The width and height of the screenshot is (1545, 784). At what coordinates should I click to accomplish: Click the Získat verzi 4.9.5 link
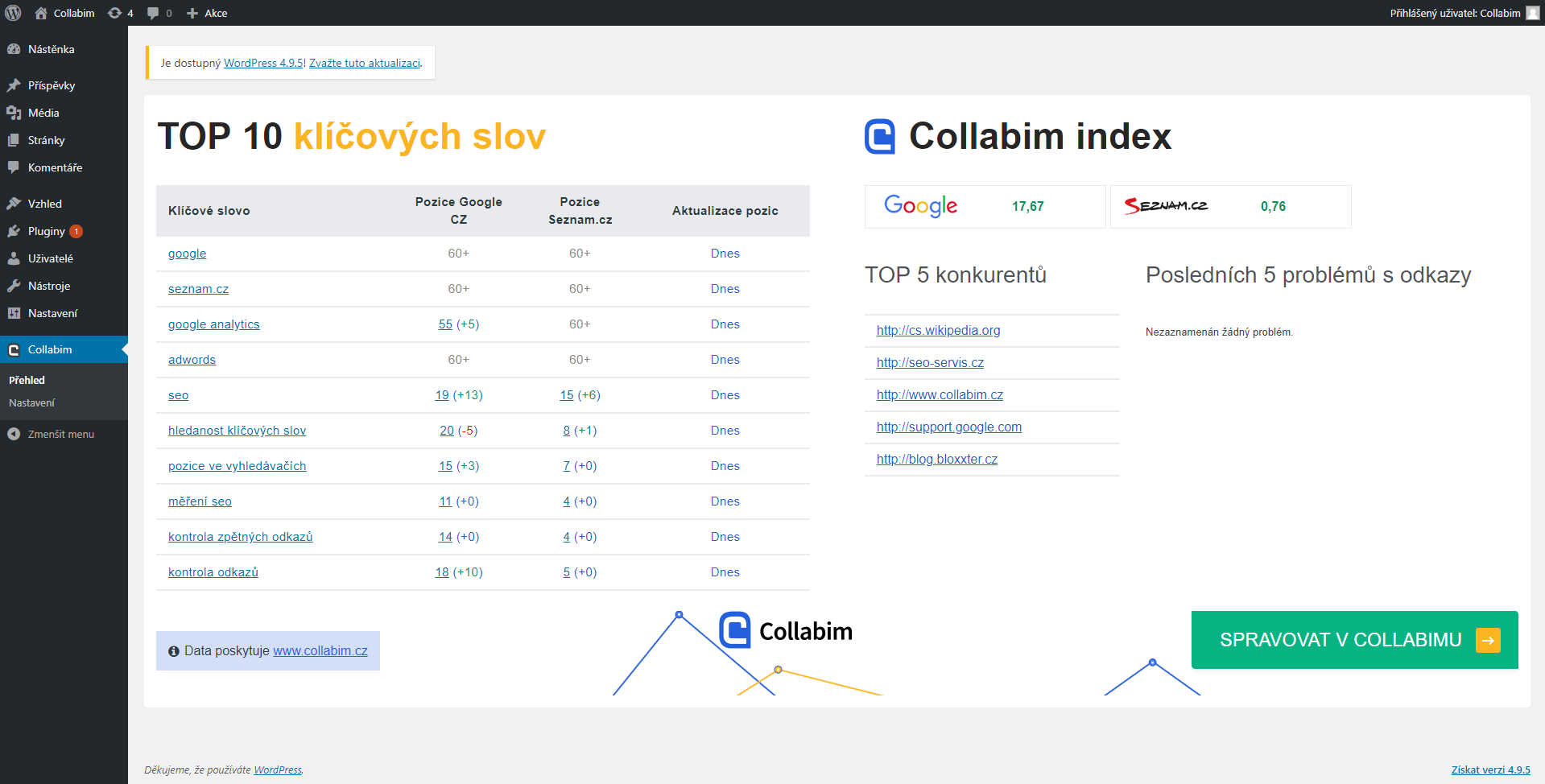1490,770
